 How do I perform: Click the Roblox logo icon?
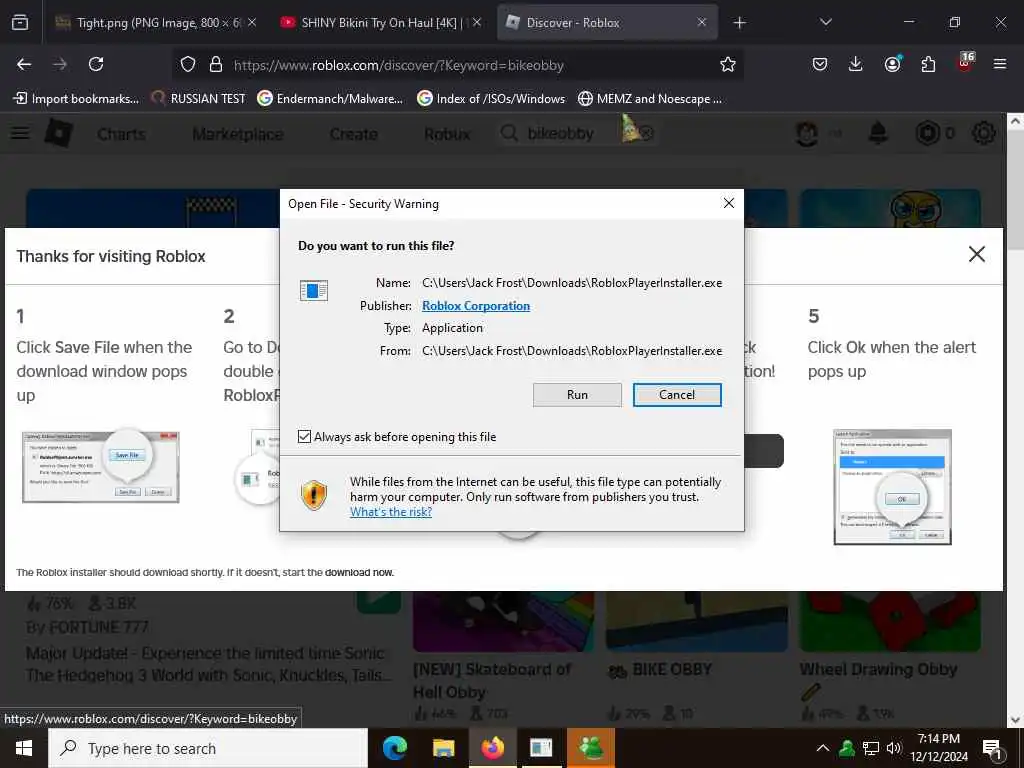coord(59,133)
